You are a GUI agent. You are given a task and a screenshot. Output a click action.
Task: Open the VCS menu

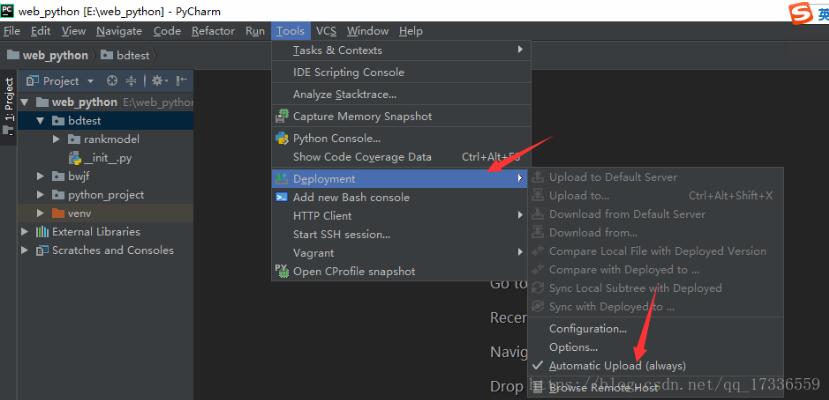click(x=326, y=31)
